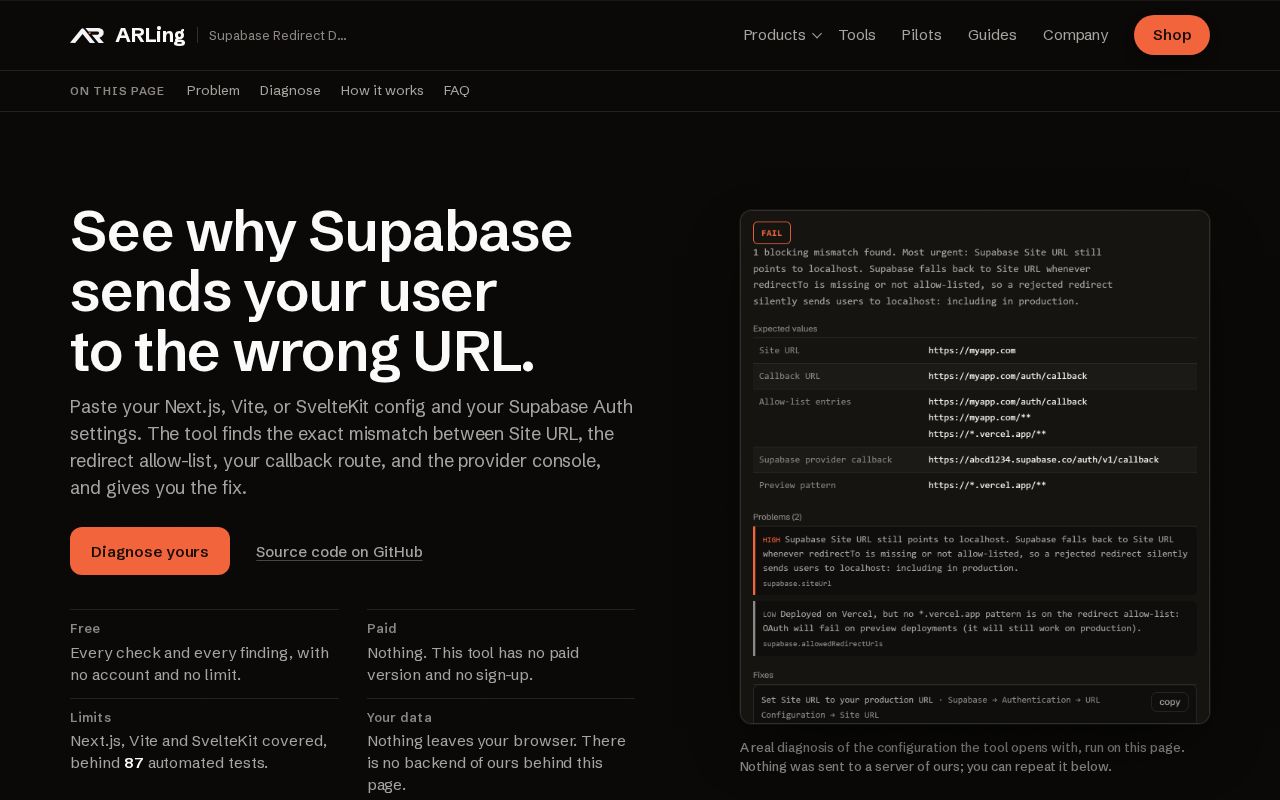Jump to the How it works section
Image resolution: width=1280 pixels, height=800 pixels.
[382, 91]
